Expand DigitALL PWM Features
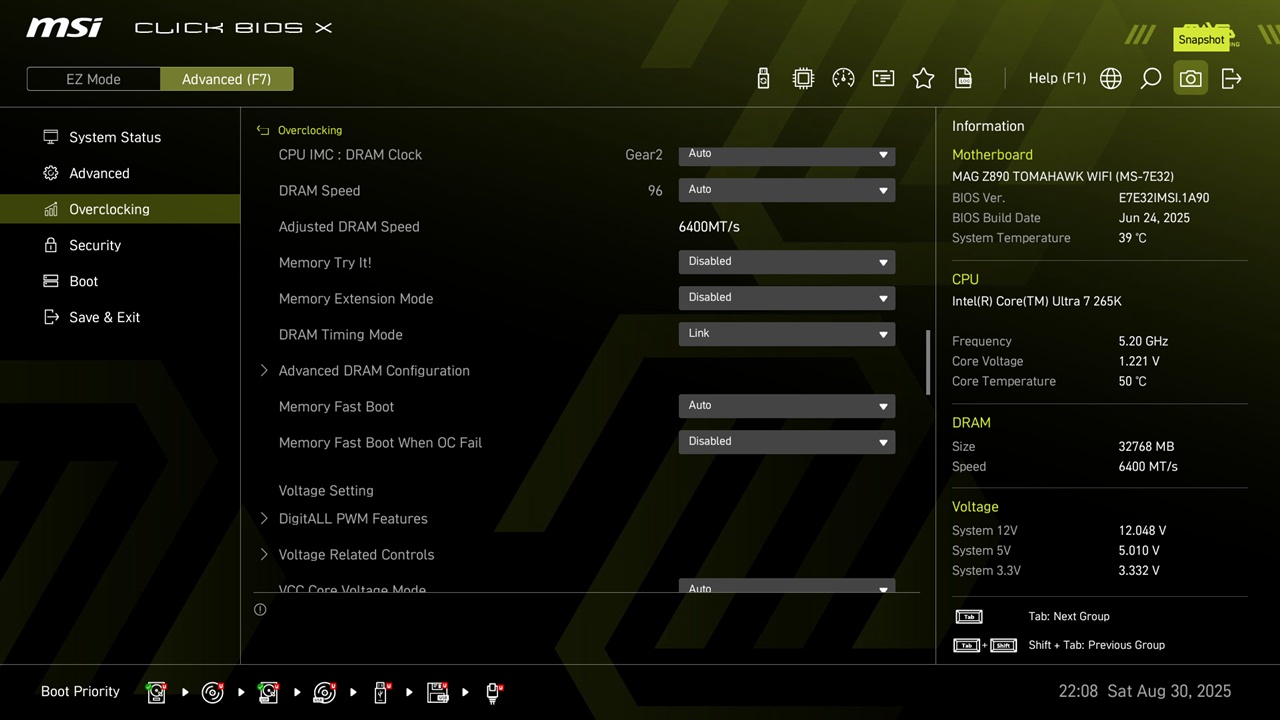Viewport: 1280px width, 720px height. [353, 518]
